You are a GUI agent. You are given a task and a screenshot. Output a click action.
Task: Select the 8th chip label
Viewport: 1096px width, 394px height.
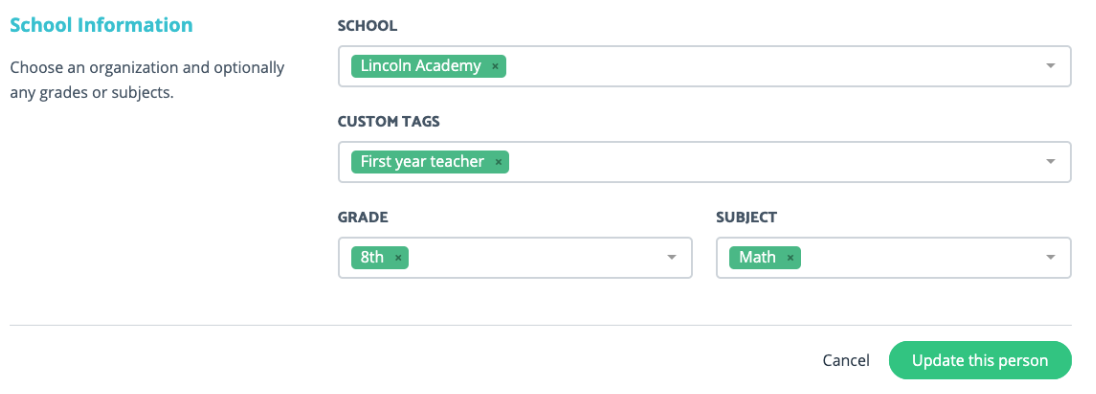click(x=372, y=258)
